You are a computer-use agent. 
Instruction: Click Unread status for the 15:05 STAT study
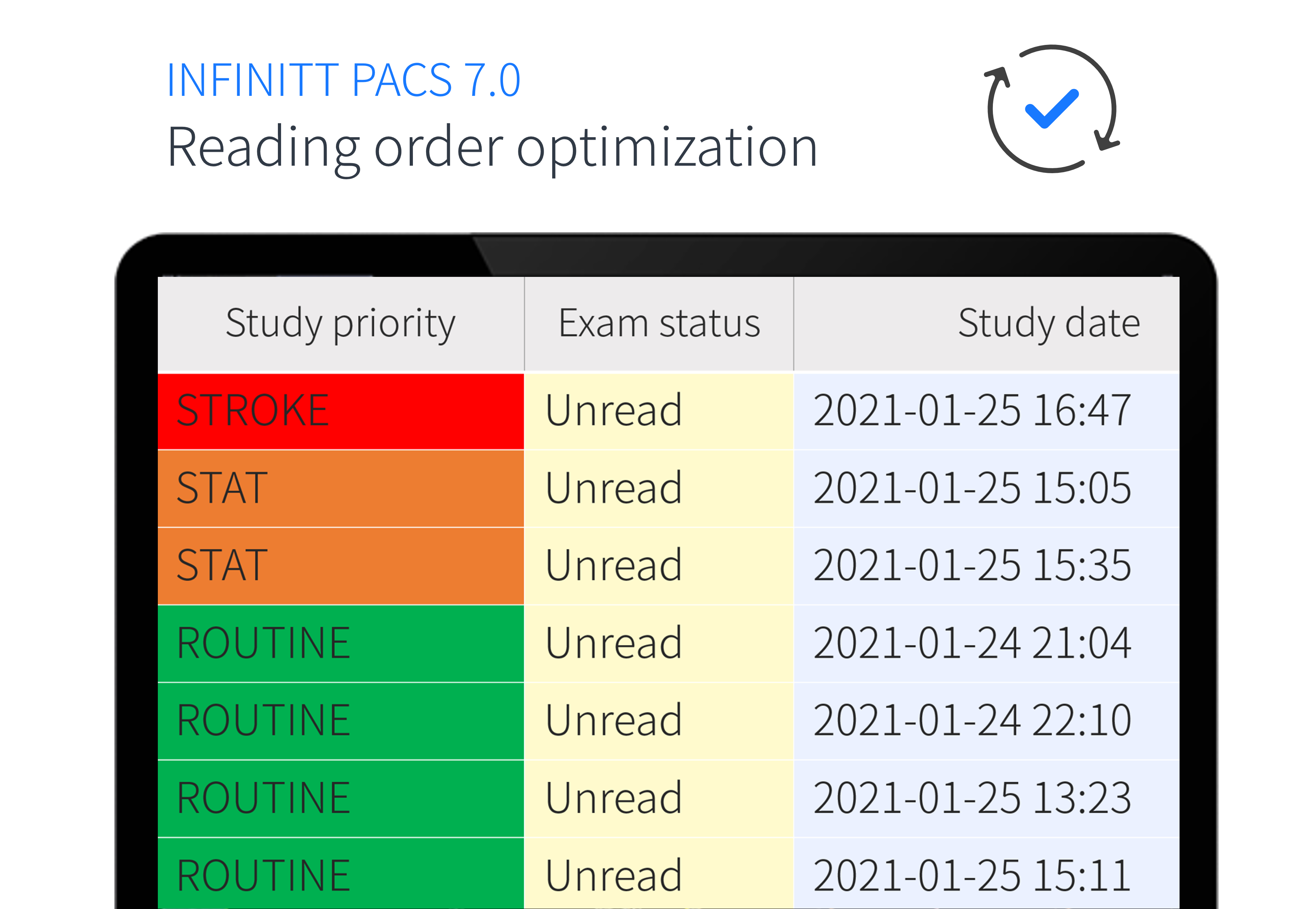point(613,488)
